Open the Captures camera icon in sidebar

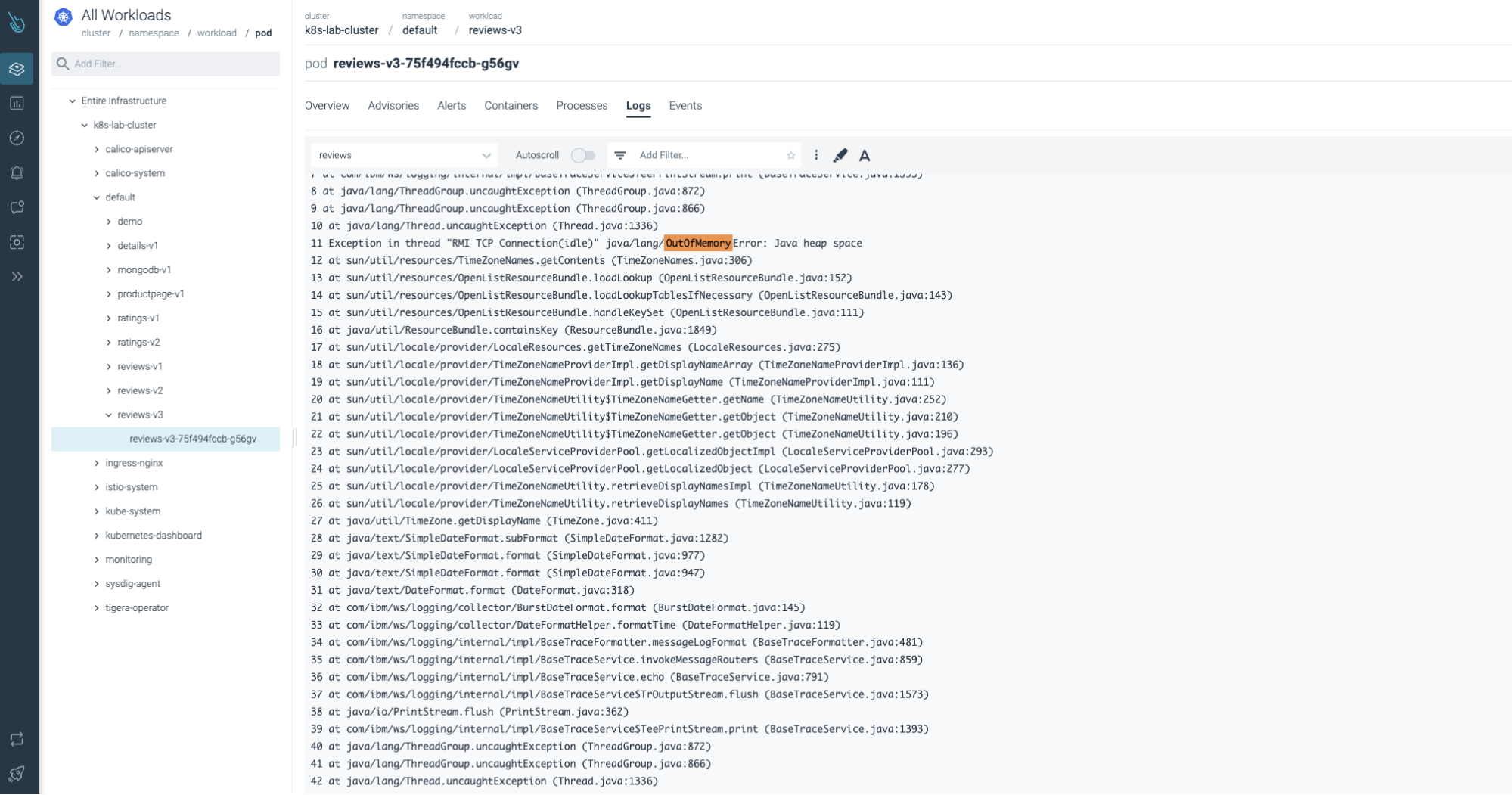coord(17,242)
